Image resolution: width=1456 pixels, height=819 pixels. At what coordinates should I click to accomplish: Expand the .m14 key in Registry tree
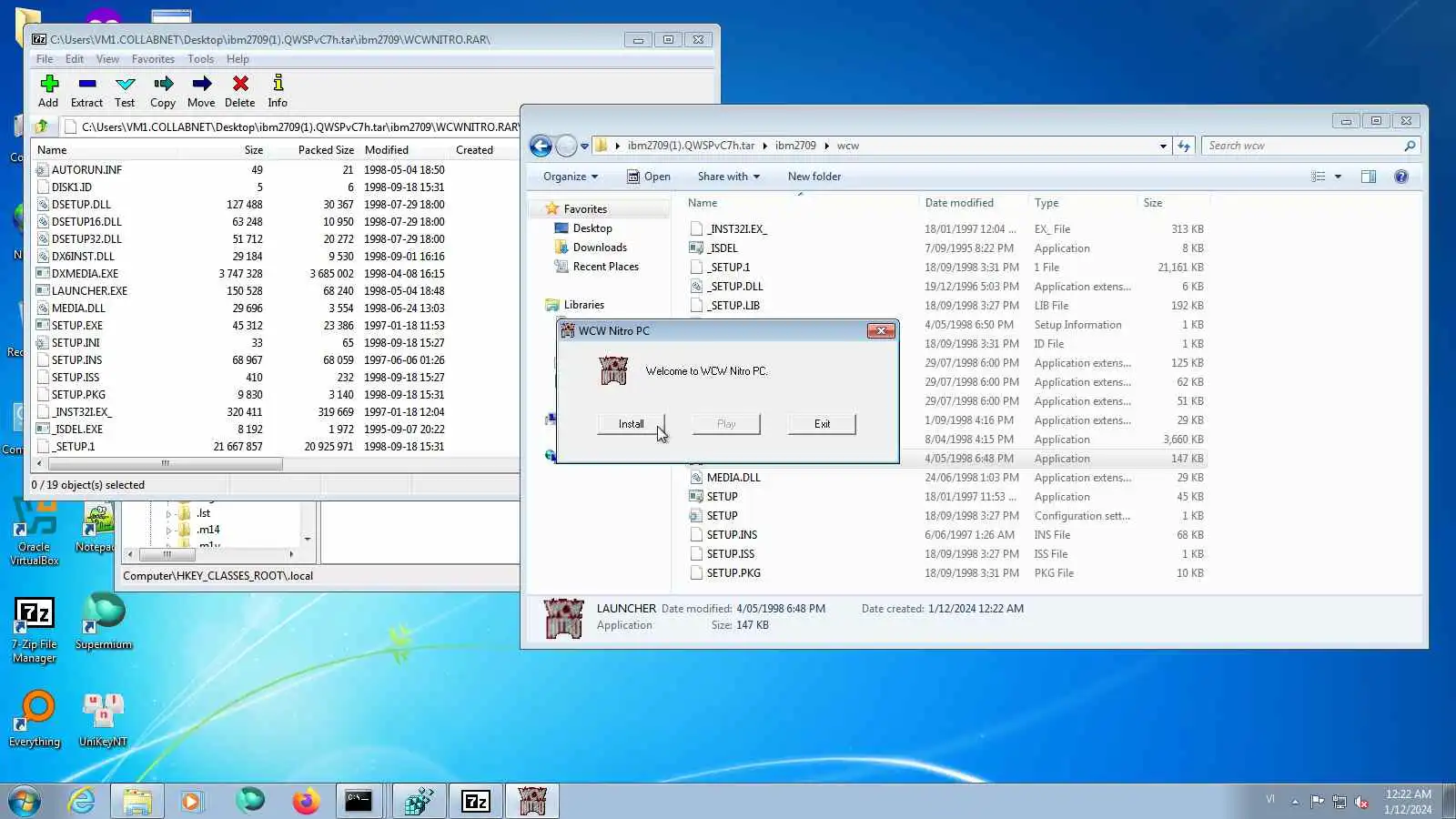click(x=168, y=530)
